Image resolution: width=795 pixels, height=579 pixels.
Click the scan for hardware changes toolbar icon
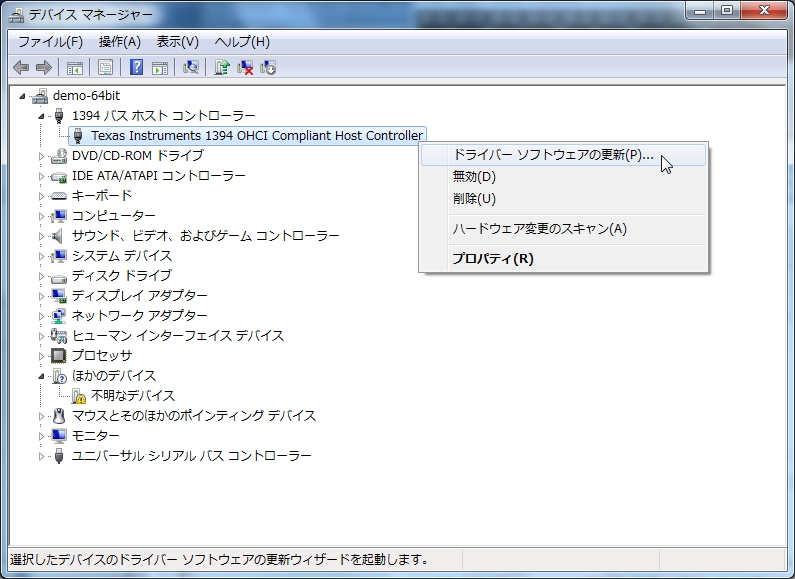[x=191, y=68]
